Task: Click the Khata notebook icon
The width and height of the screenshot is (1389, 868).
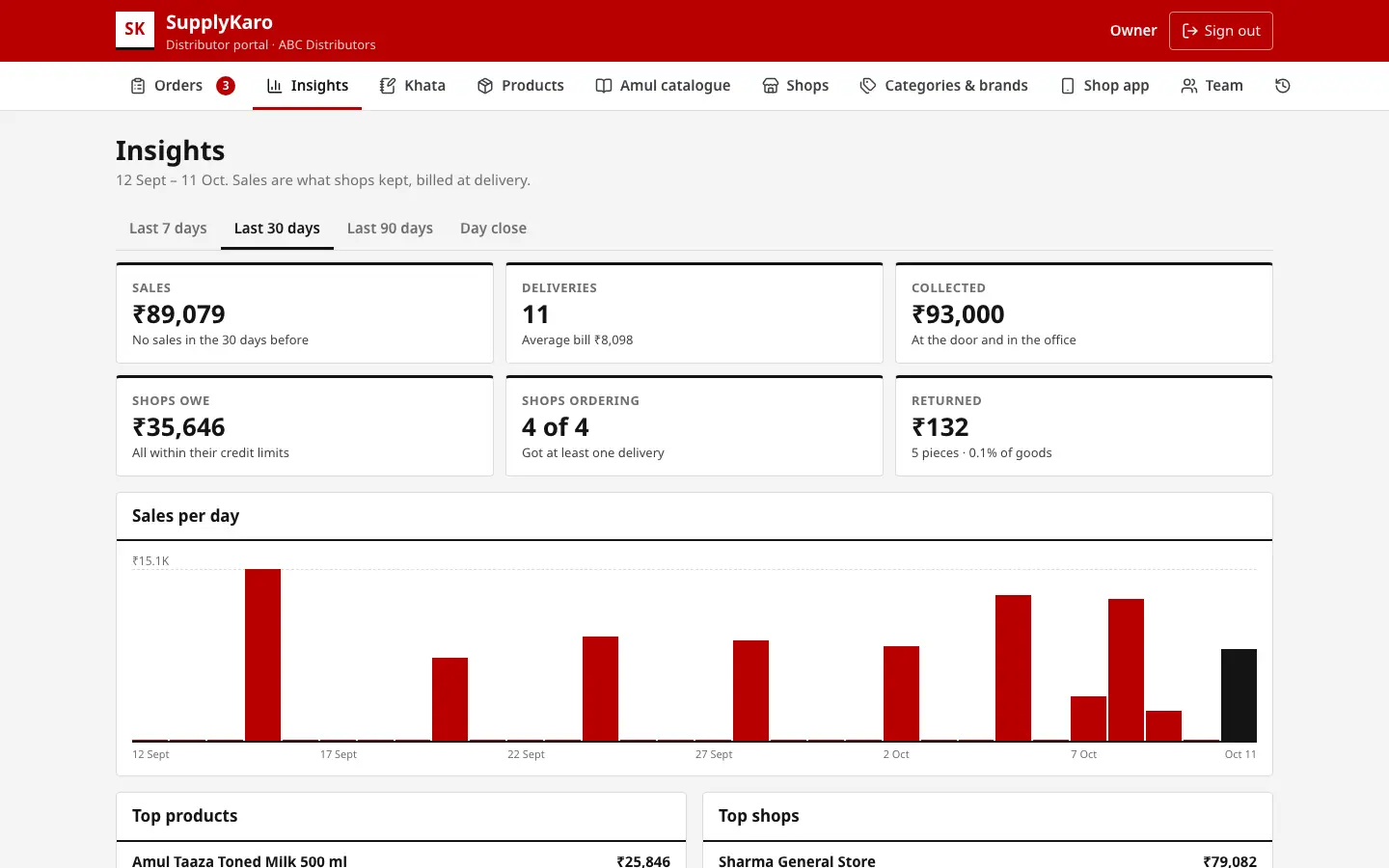Action: coord(388,86)
